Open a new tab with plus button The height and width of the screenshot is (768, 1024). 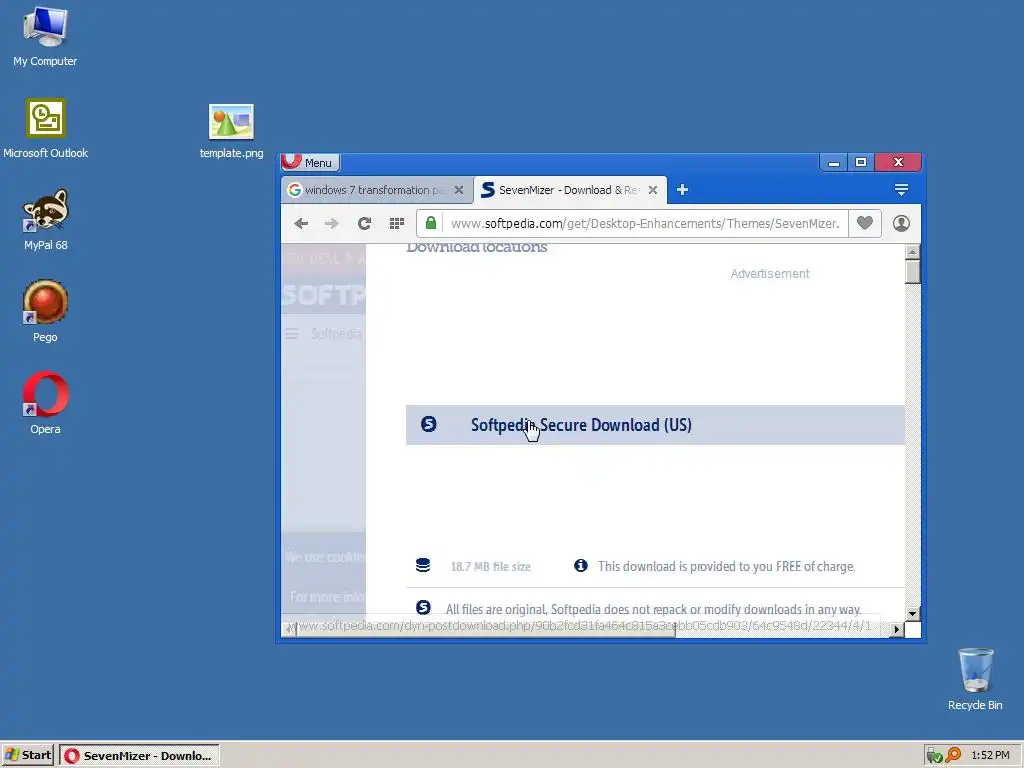(x=682, y=189)
